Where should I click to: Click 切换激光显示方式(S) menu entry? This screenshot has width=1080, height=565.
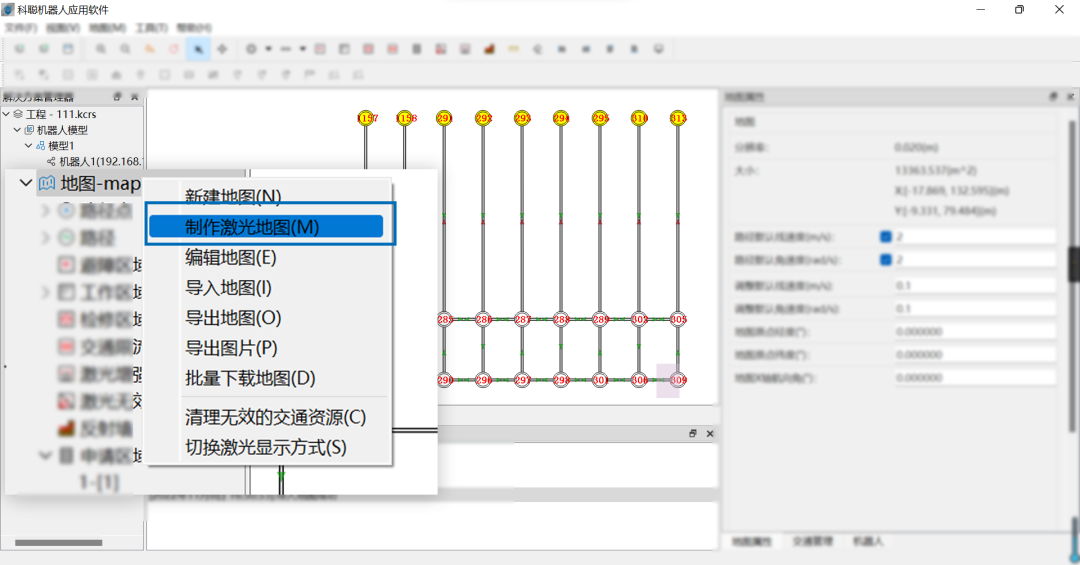265,447
